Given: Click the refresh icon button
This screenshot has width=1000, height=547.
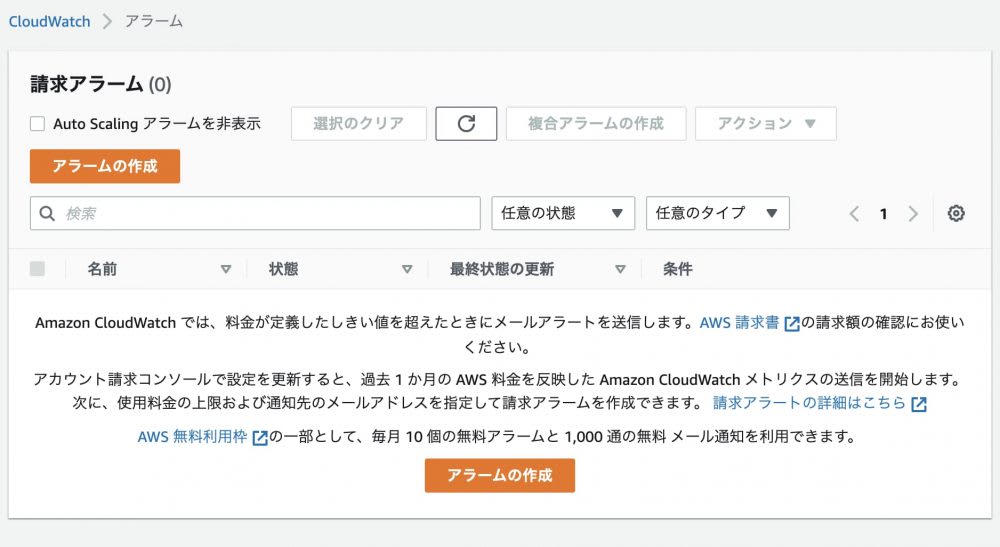Looking at the screenshot, I should tap(466, 124).
